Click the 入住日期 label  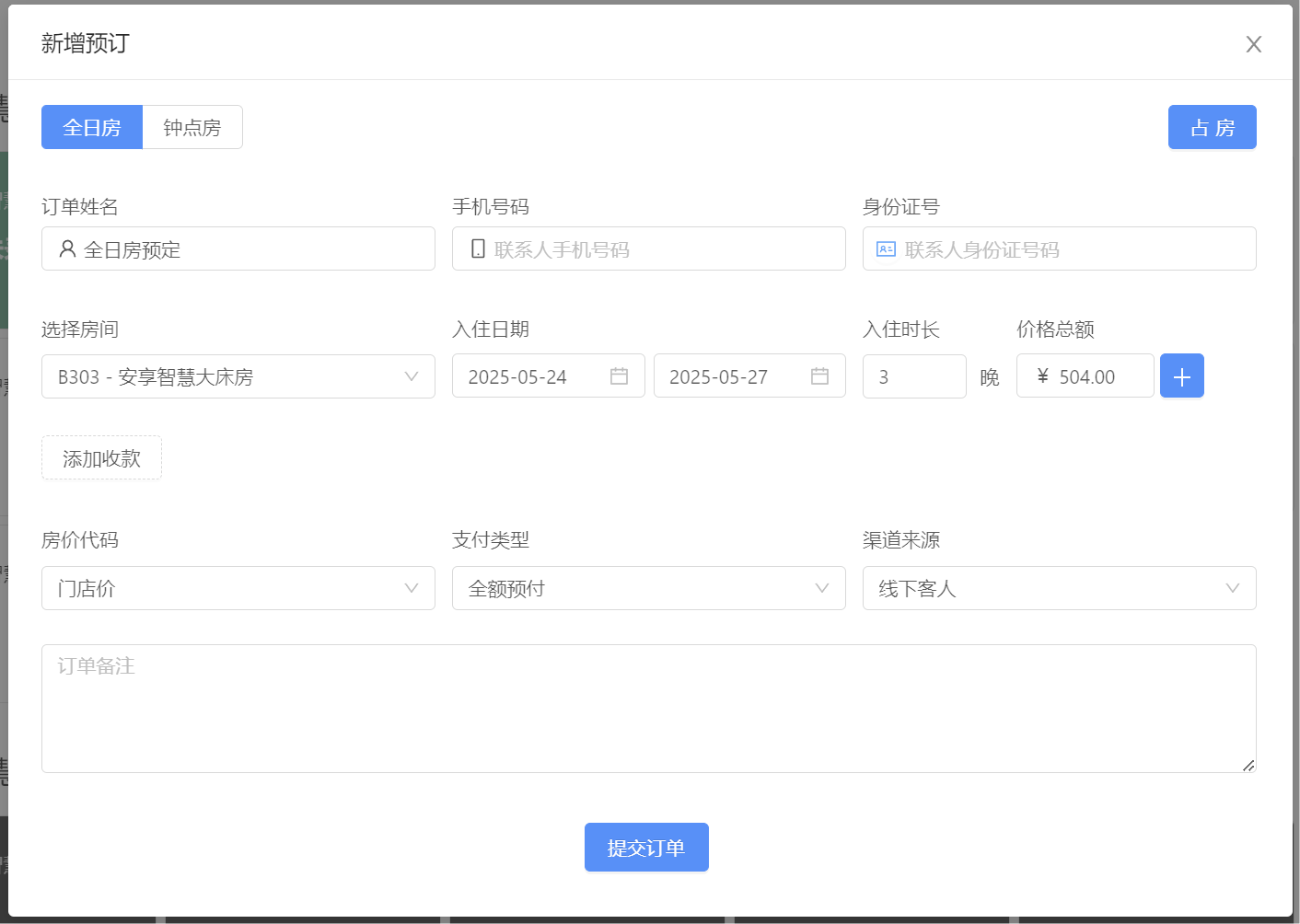click(x=491, y=329)
